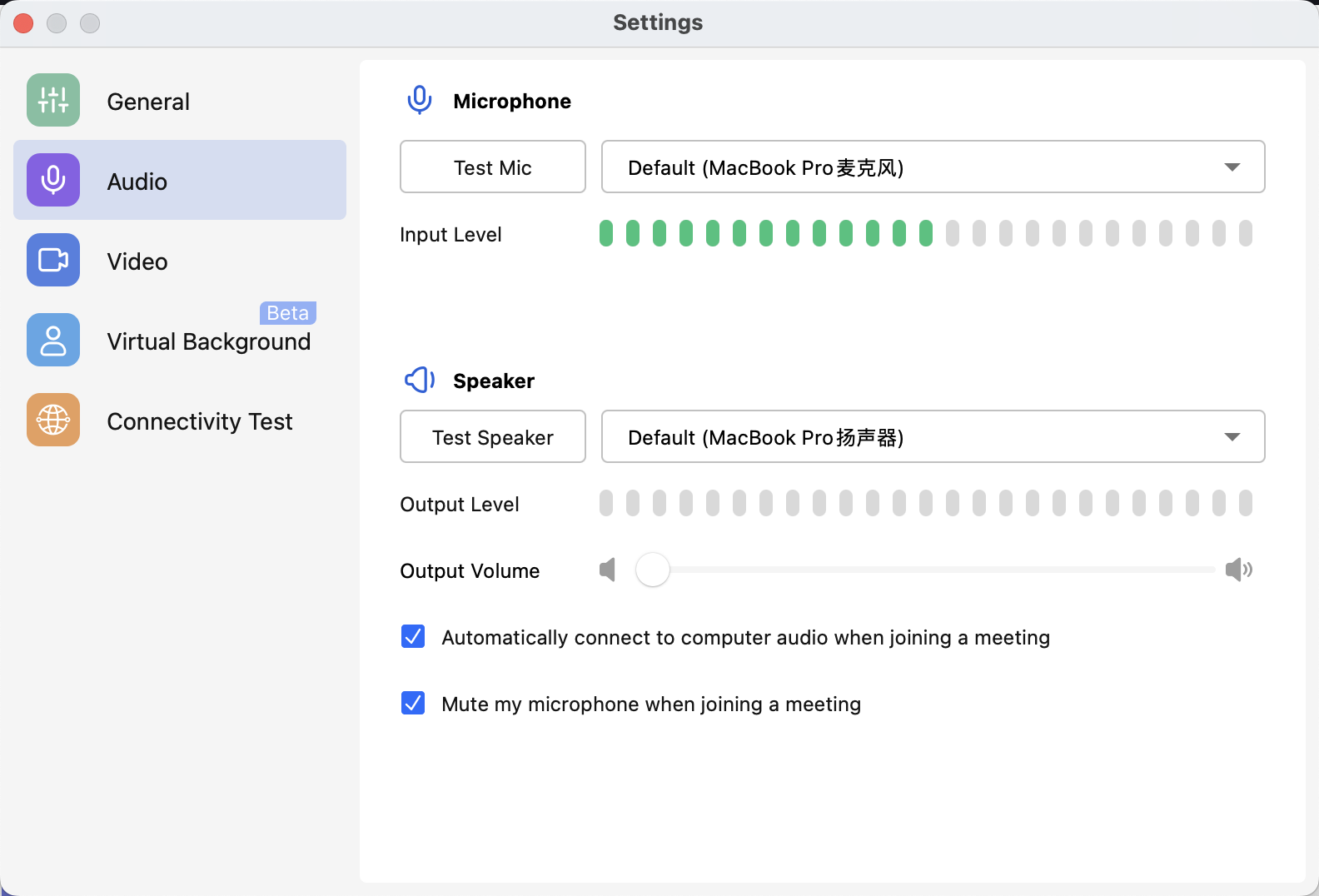Open the microphone device dropdown

[933, 167]
